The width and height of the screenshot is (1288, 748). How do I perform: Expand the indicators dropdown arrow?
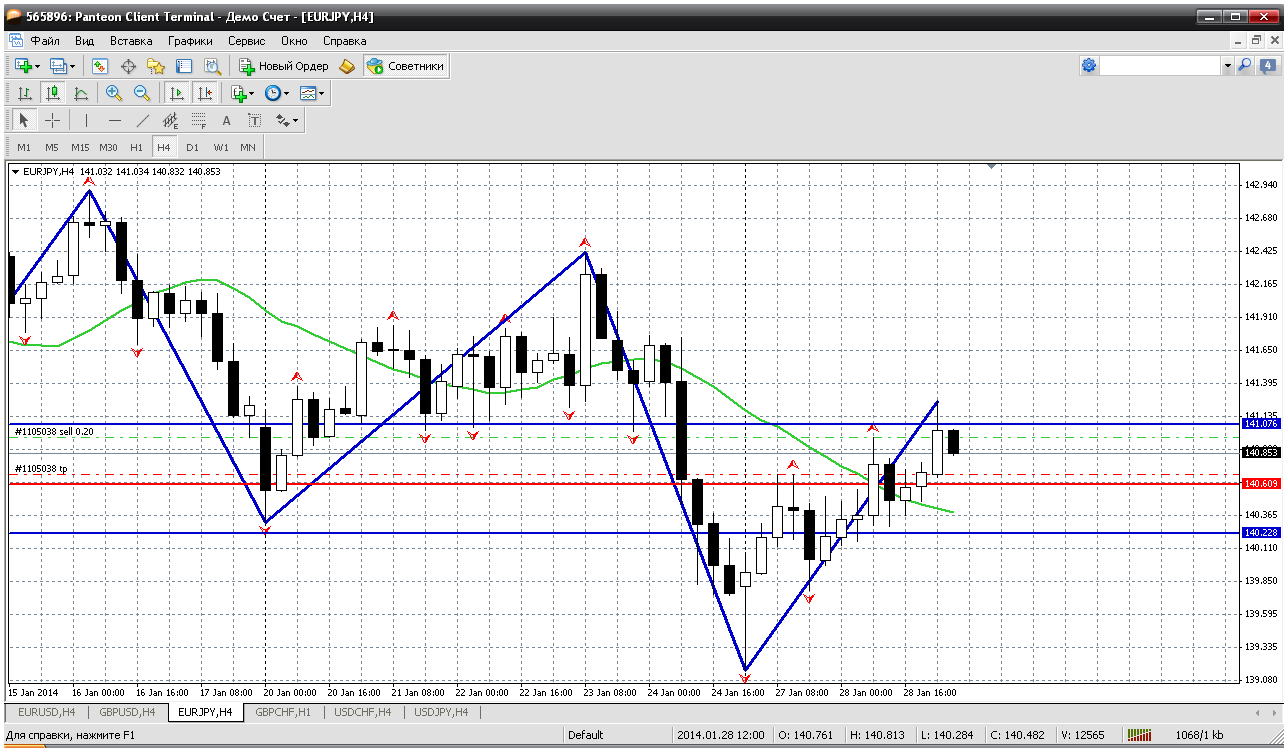[x=251, y=93]
